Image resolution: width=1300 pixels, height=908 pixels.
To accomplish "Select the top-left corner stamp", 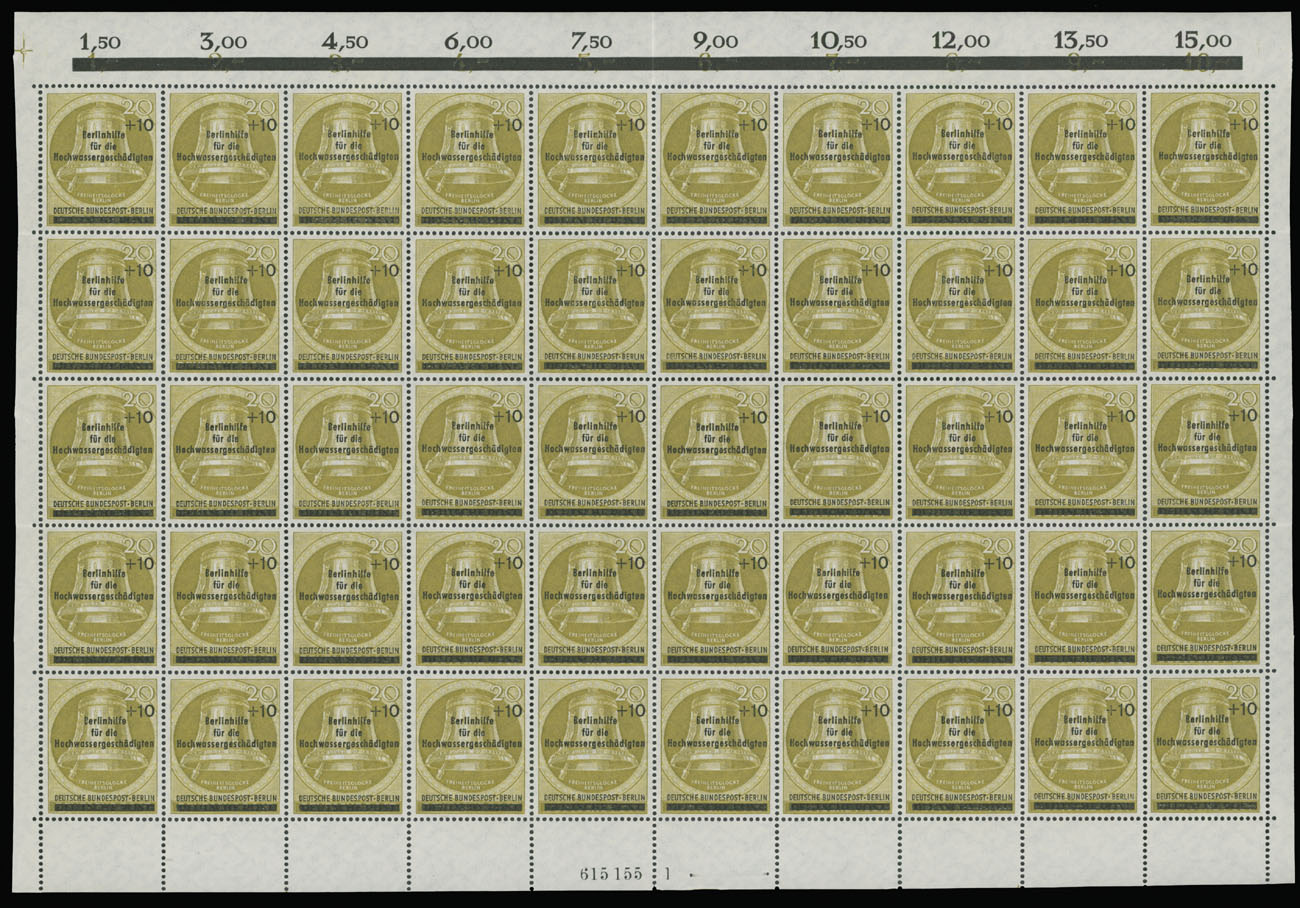I will (x=101, y=159).
